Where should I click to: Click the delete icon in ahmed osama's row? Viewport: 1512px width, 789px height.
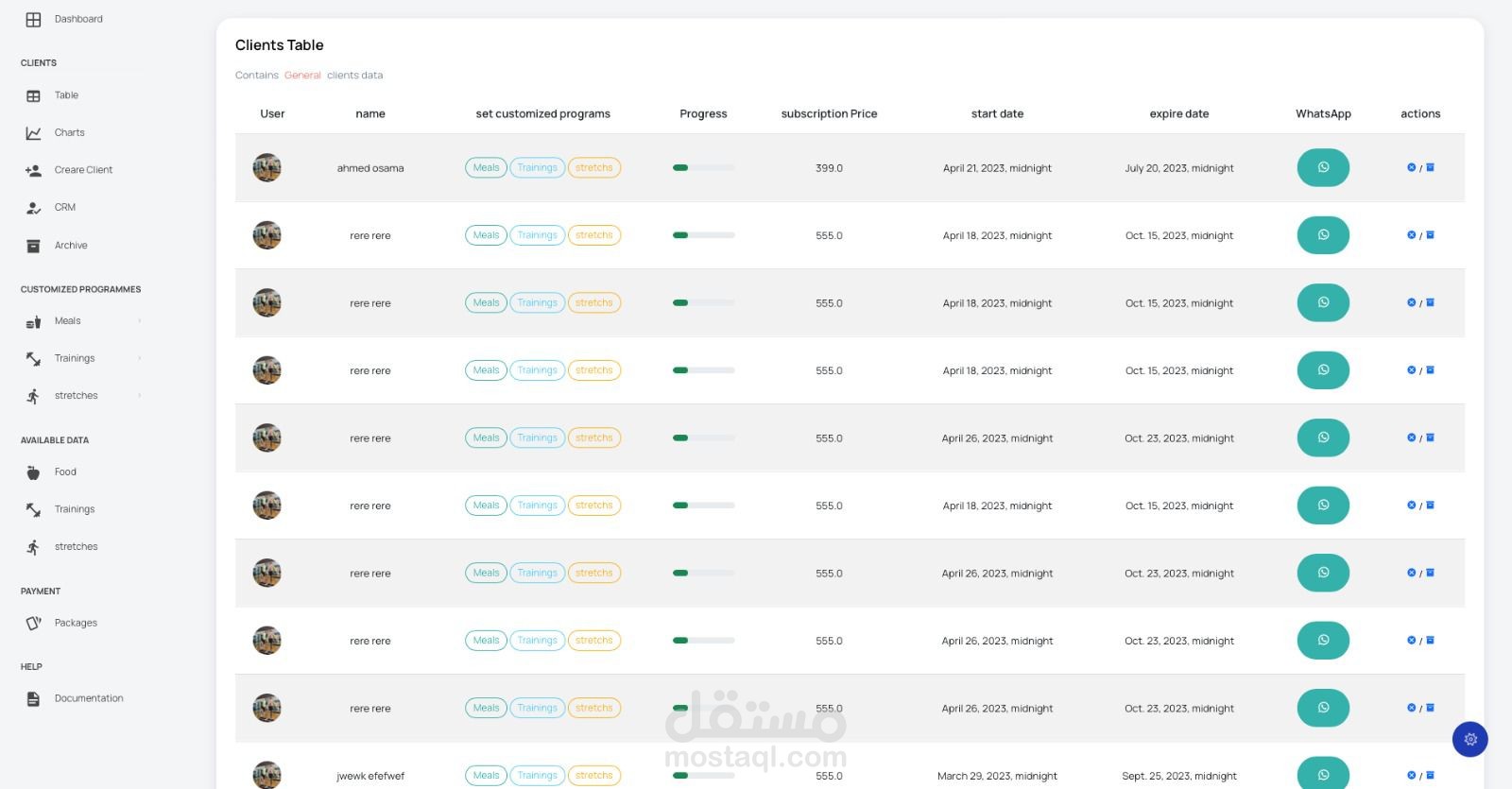pos(1411,167)
